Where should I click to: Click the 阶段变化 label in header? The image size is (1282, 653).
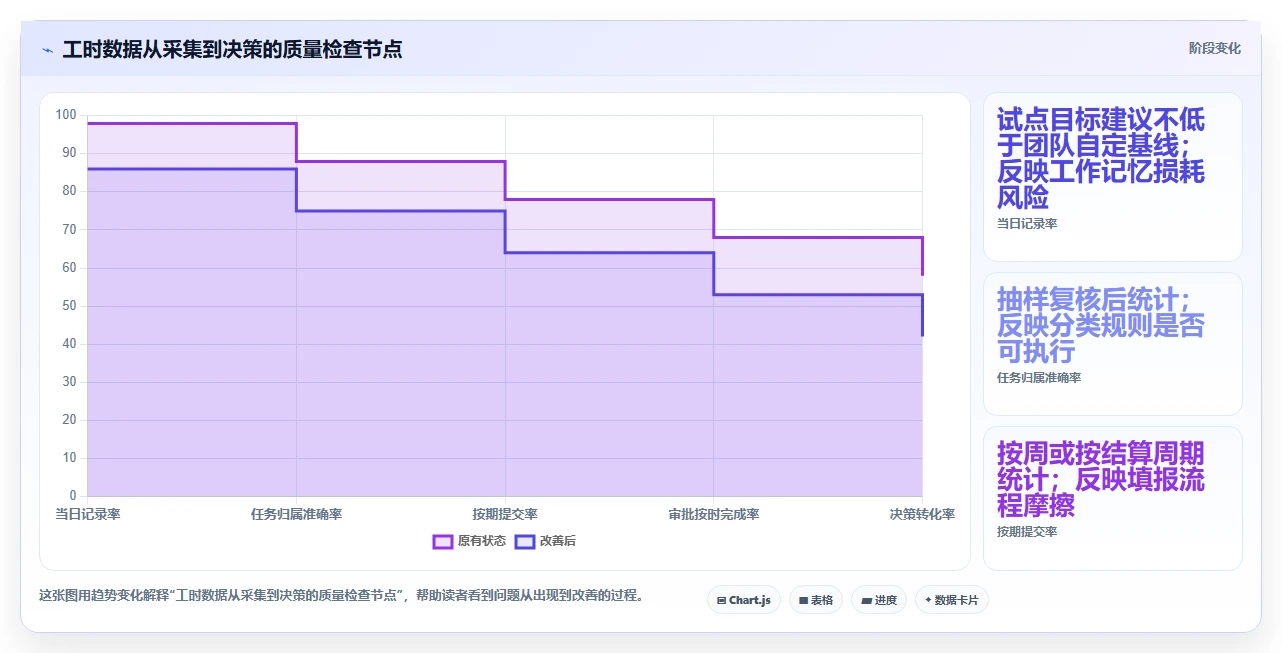(x=1215, y=48)
